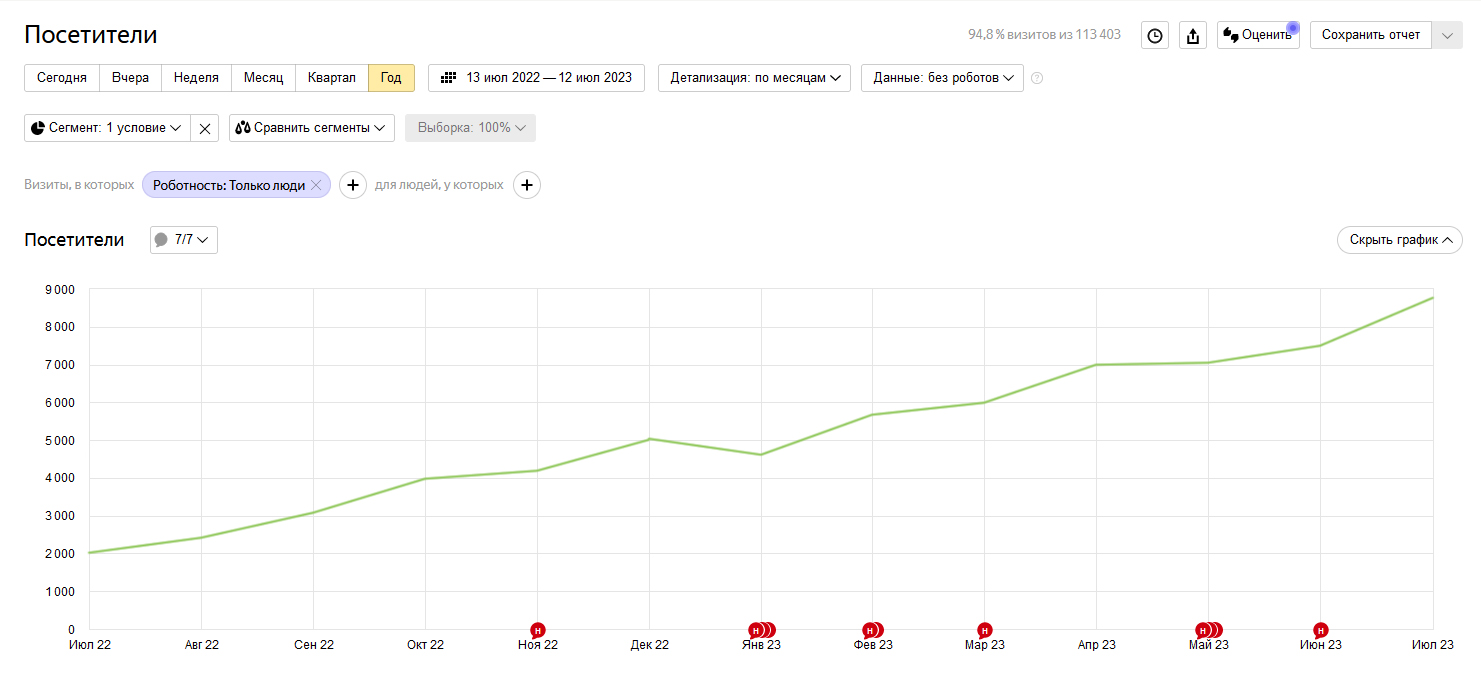1481x700 pixels.
Task: Click the Посетители page title
Action: [91, 35]
